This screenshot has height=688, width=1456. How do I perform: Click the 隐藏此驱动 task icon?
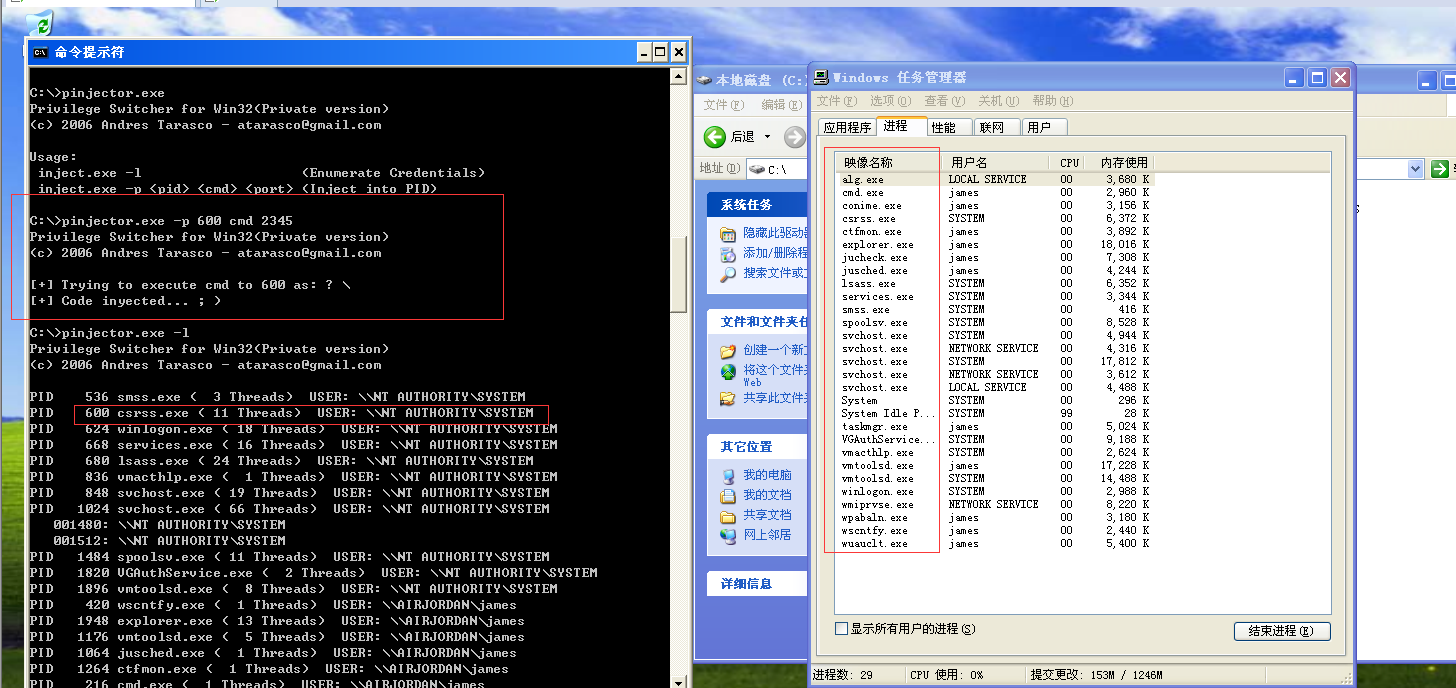(x=728, y=234)
